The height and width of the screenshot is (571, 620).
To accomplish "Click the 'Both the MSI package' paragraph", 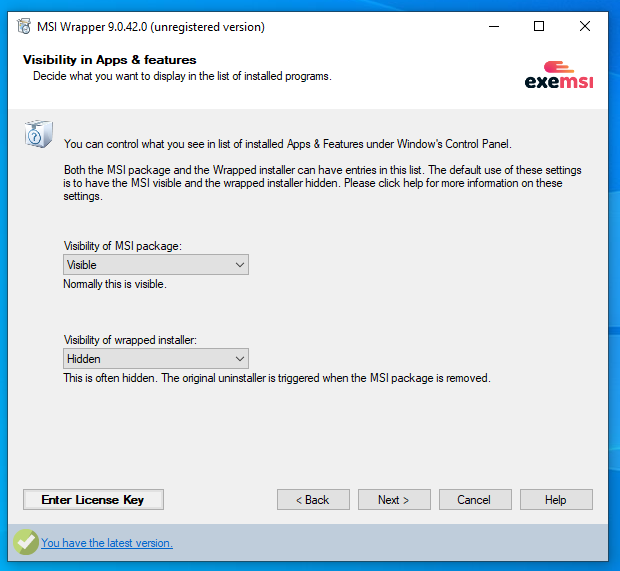I will coord(322,183).
